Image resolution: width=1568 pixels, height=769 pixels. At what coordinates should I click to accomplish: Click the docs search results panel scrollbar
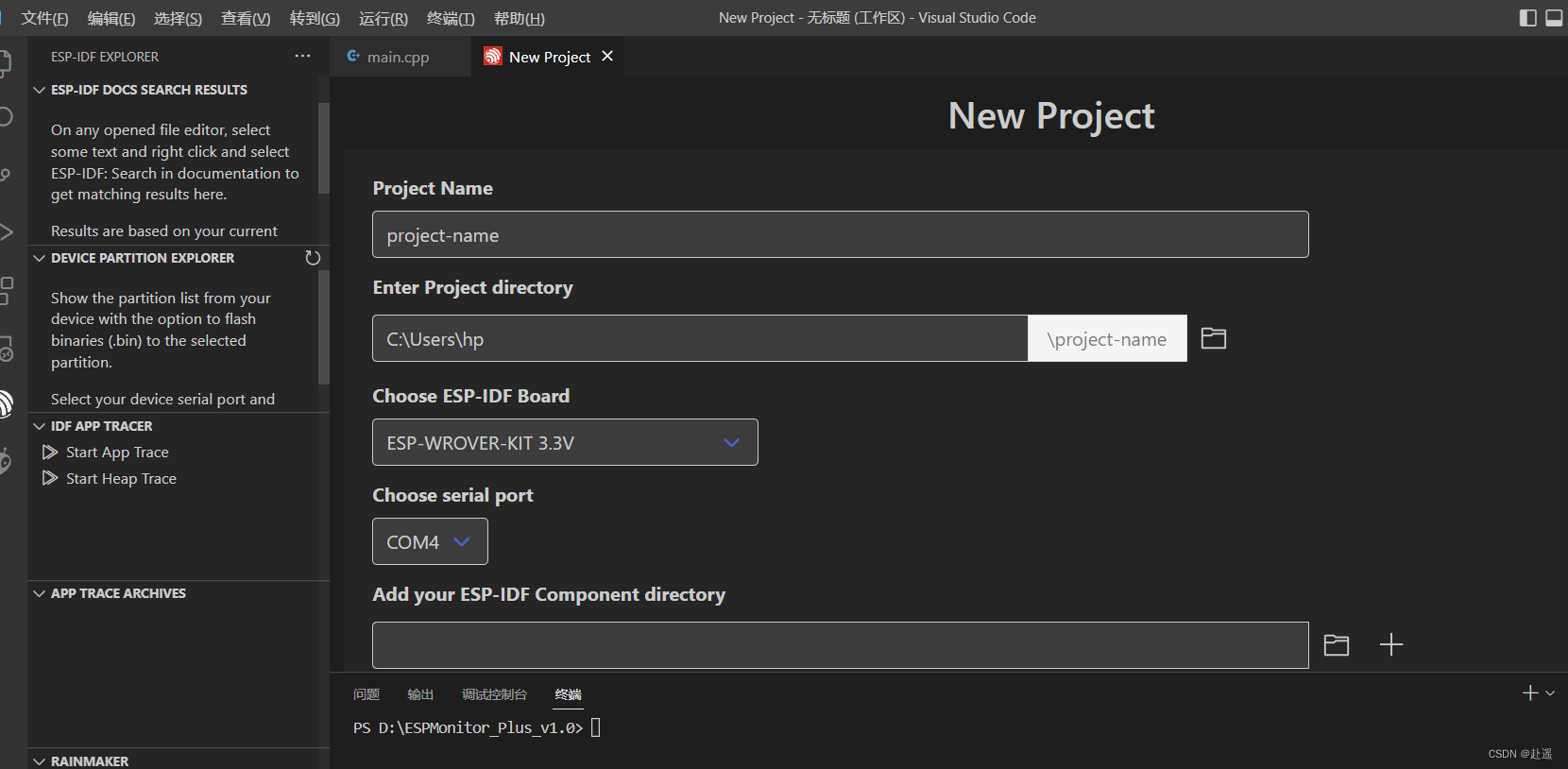pyautogui.click(x=324, y=148)
